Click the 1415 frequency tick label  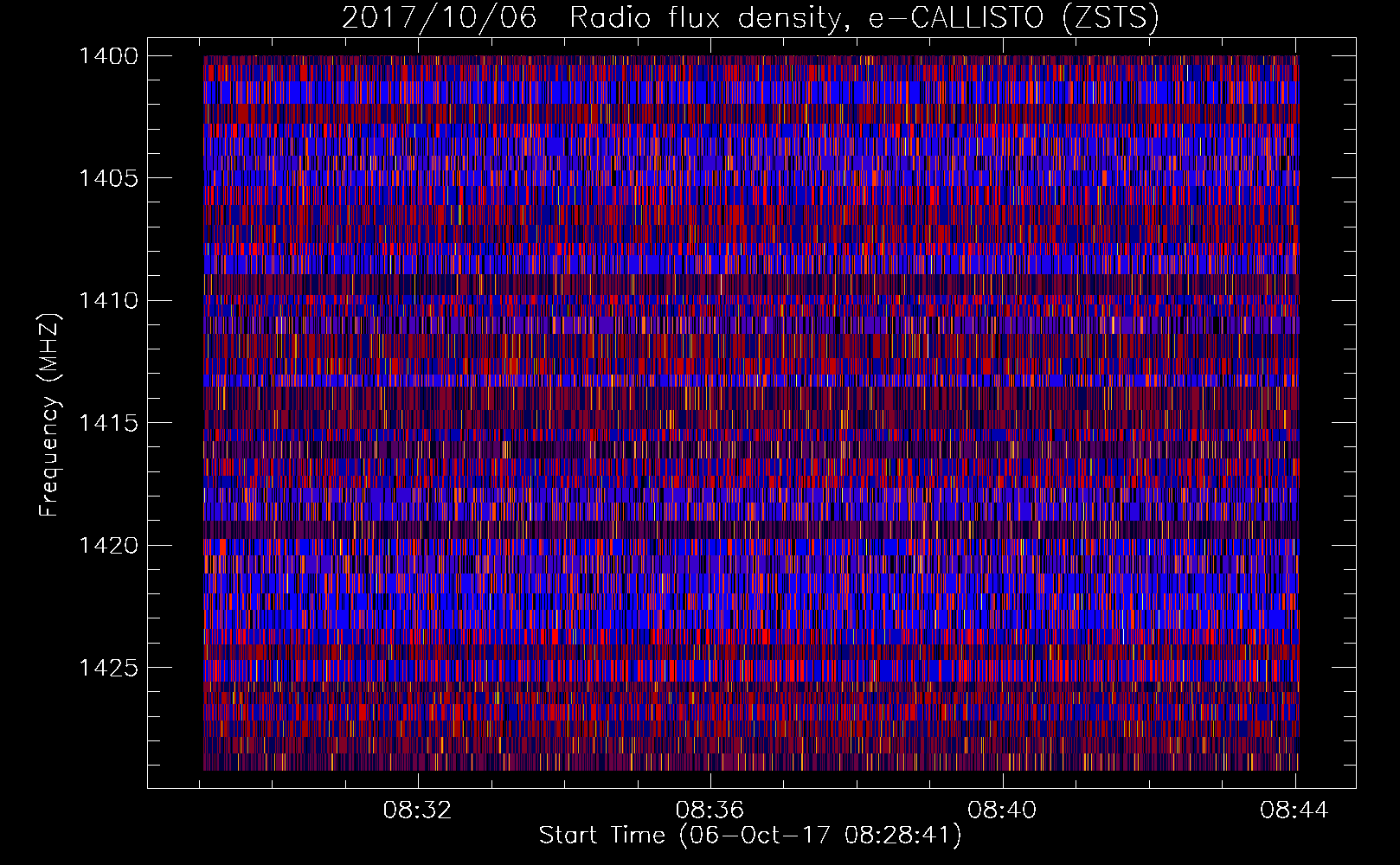click(x=108, y=423)
